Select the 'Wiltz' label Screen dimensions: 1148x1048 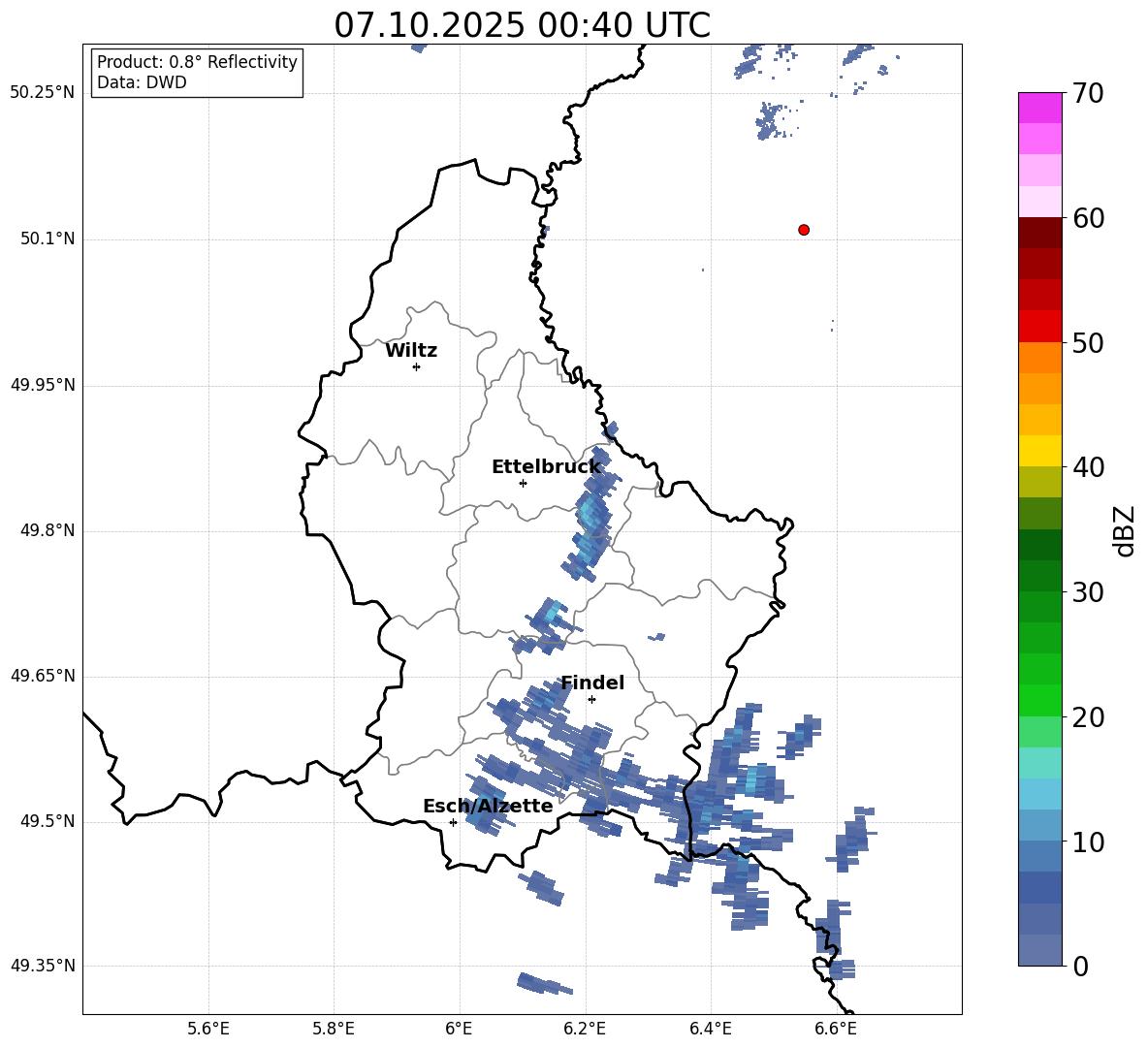[411, 351]
